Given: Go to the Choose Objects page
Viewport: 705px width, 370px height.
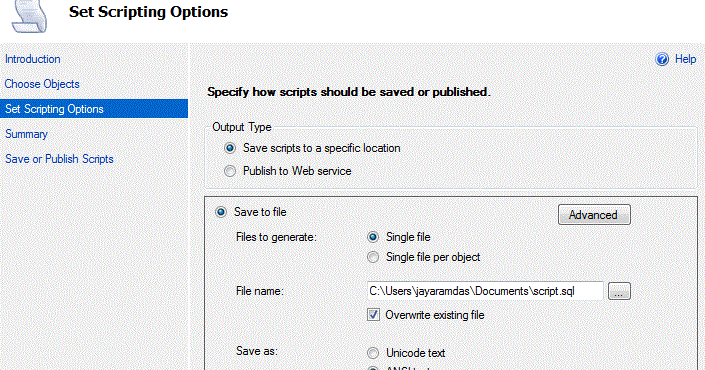Looking at the screenshot, I should coord(42,84).
